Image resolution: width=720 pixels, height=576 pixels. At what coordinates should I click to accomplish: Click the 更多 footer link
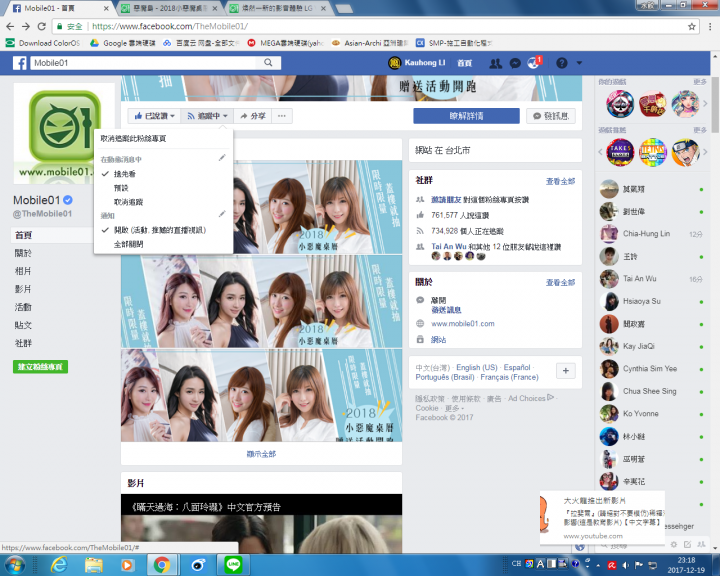pos(453,408)
